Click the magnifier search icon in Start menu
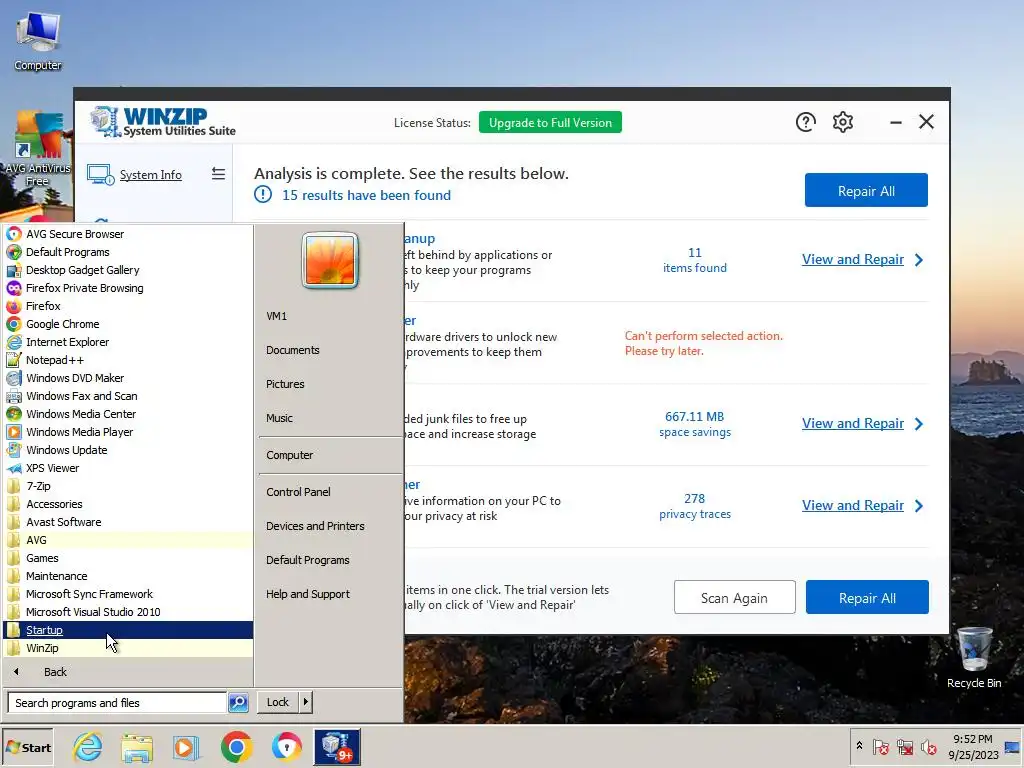 point(238,703)
